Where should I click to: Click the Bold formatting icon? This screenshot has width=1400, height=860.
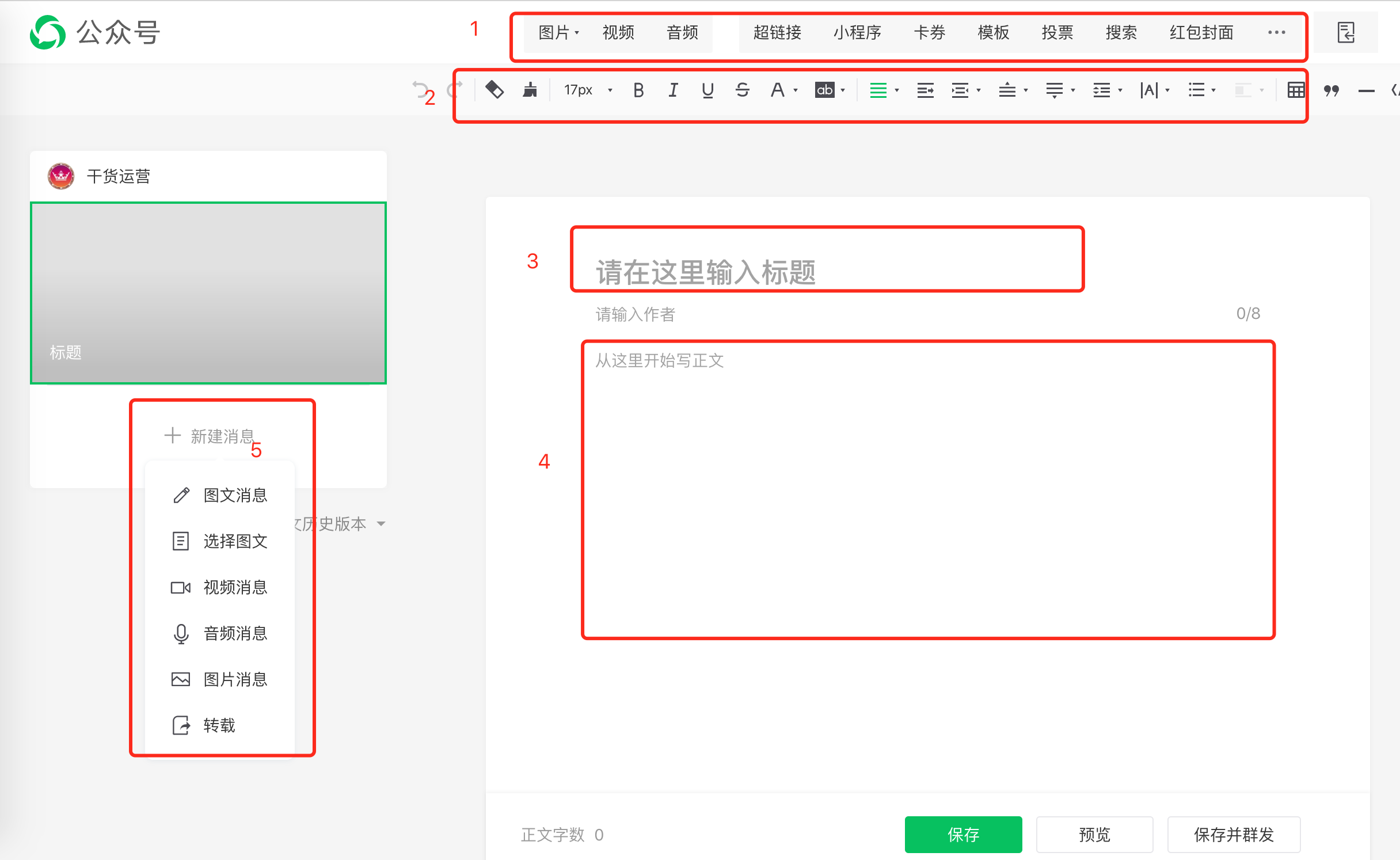click(x=638, y=90)
